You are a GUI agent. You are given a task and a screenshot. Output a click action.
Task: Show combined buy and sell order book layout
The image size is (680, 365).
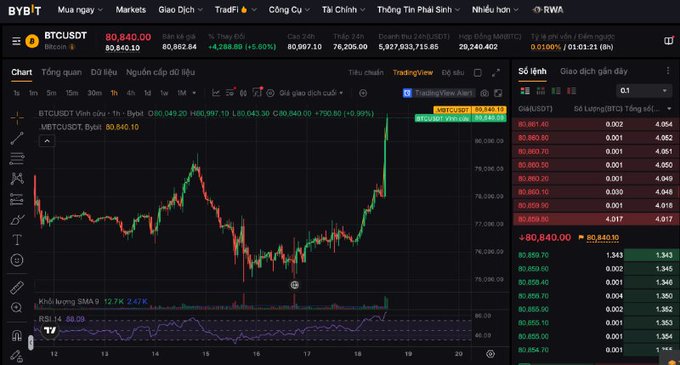(x=525, y=91)
